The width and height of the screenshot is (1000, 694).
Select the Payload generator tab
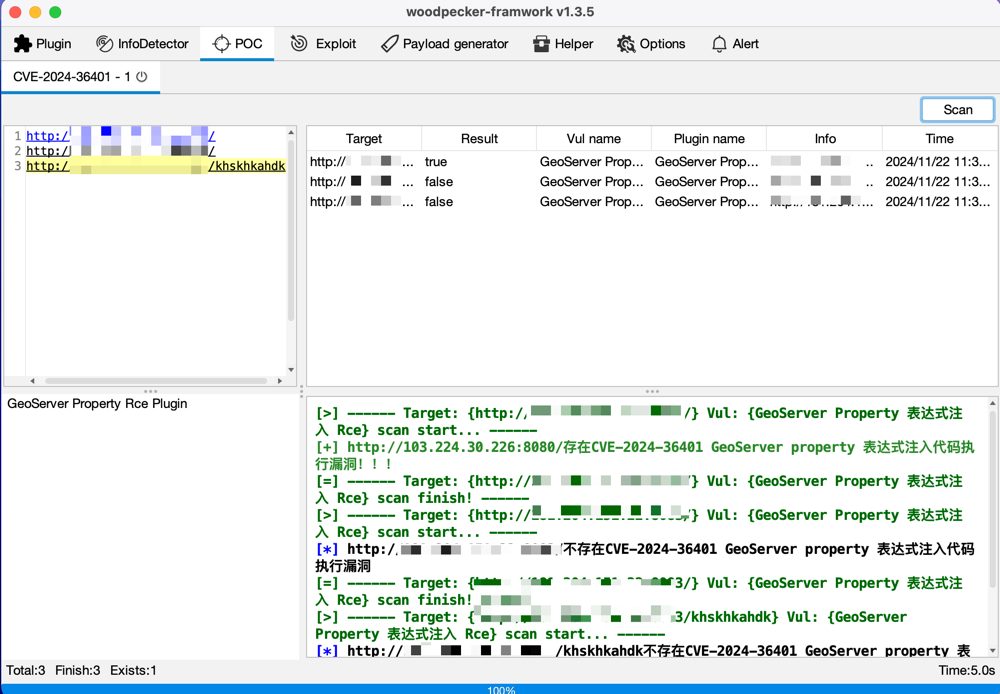click(x=445, y=43)
